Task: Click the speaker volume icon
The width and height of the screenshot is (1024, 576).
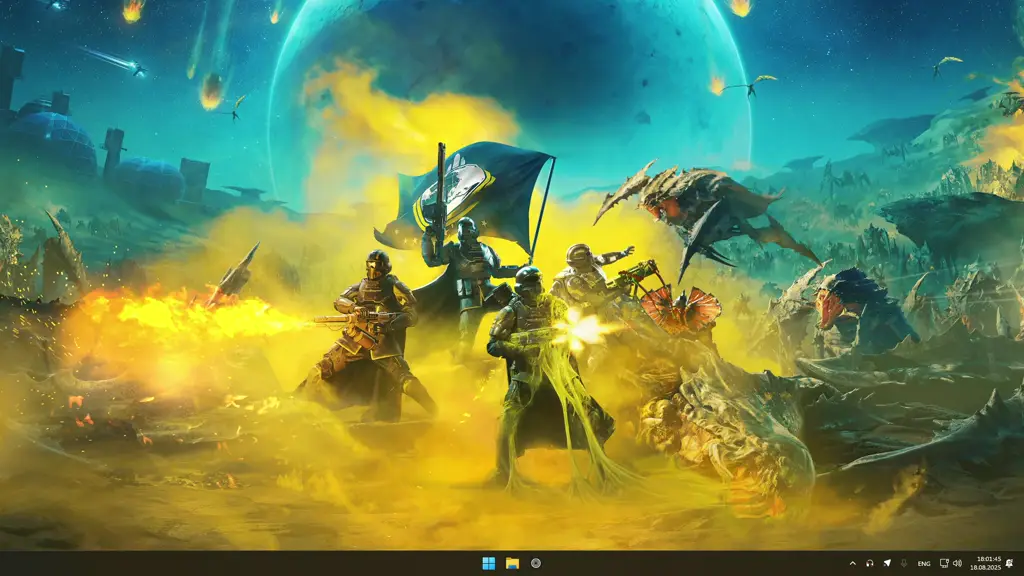Action: pyautogui.click(x=957, y=563)
